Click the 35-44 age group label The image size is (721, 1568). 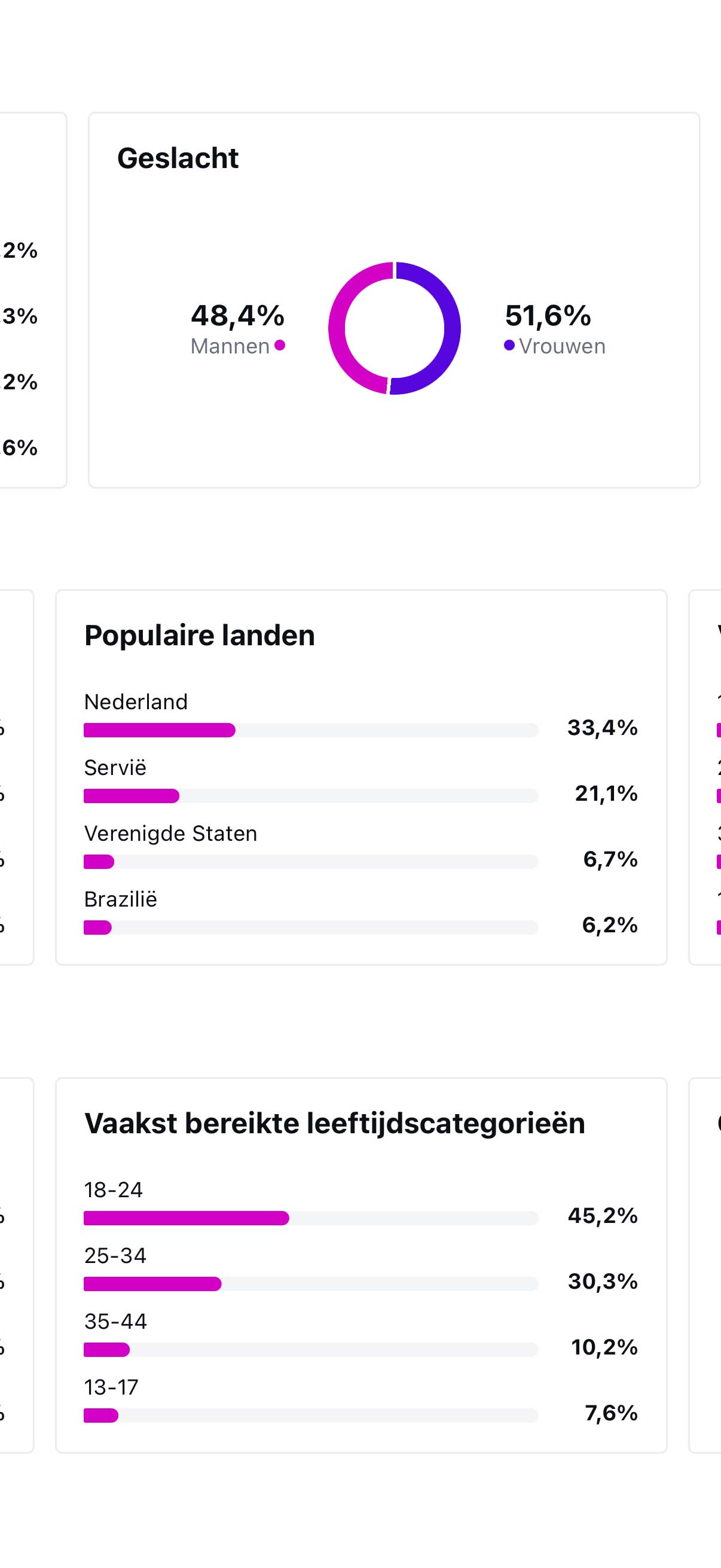(x=115, y=1322)
